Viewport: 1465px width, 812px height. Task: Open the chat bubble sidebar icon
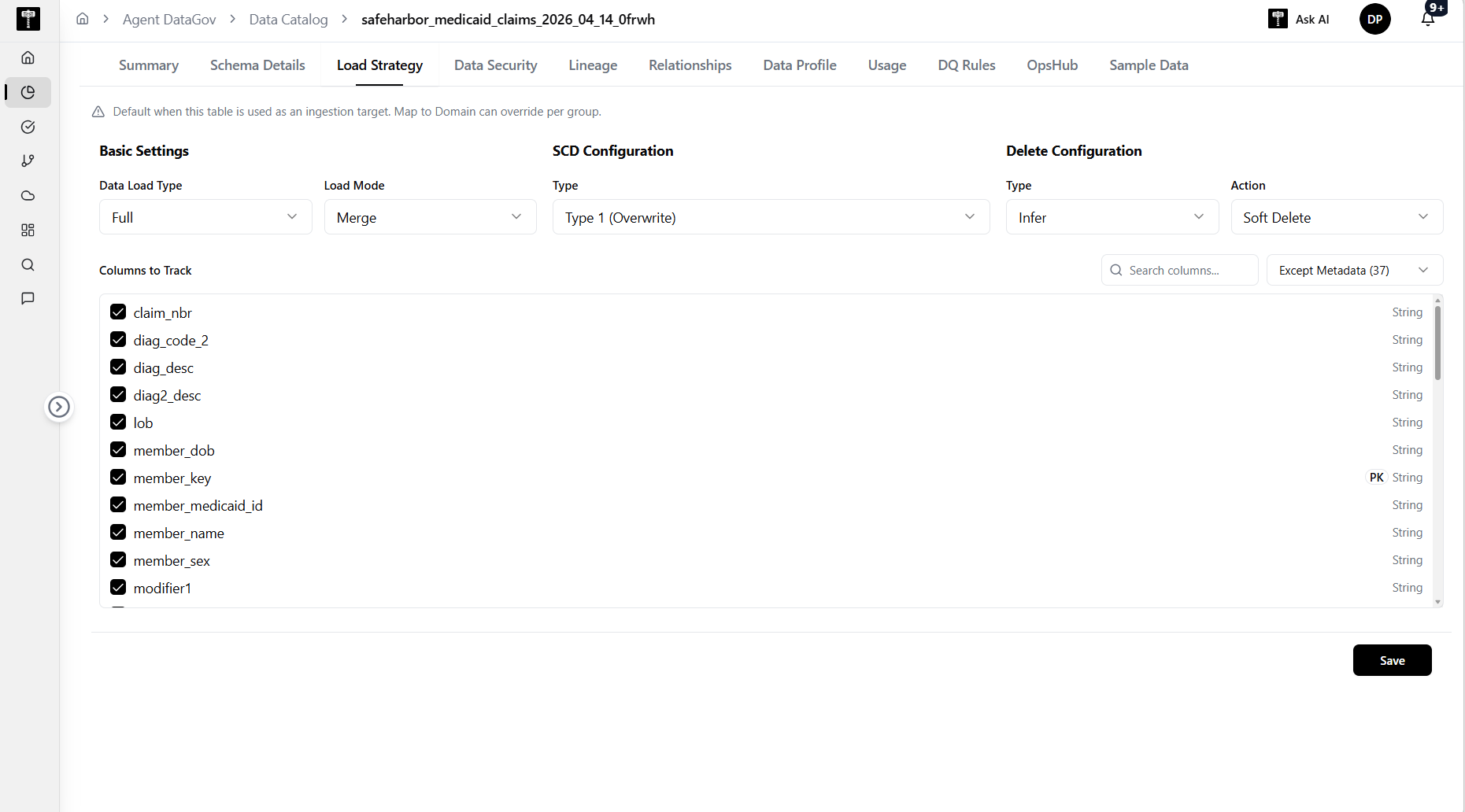pos(28,298)
